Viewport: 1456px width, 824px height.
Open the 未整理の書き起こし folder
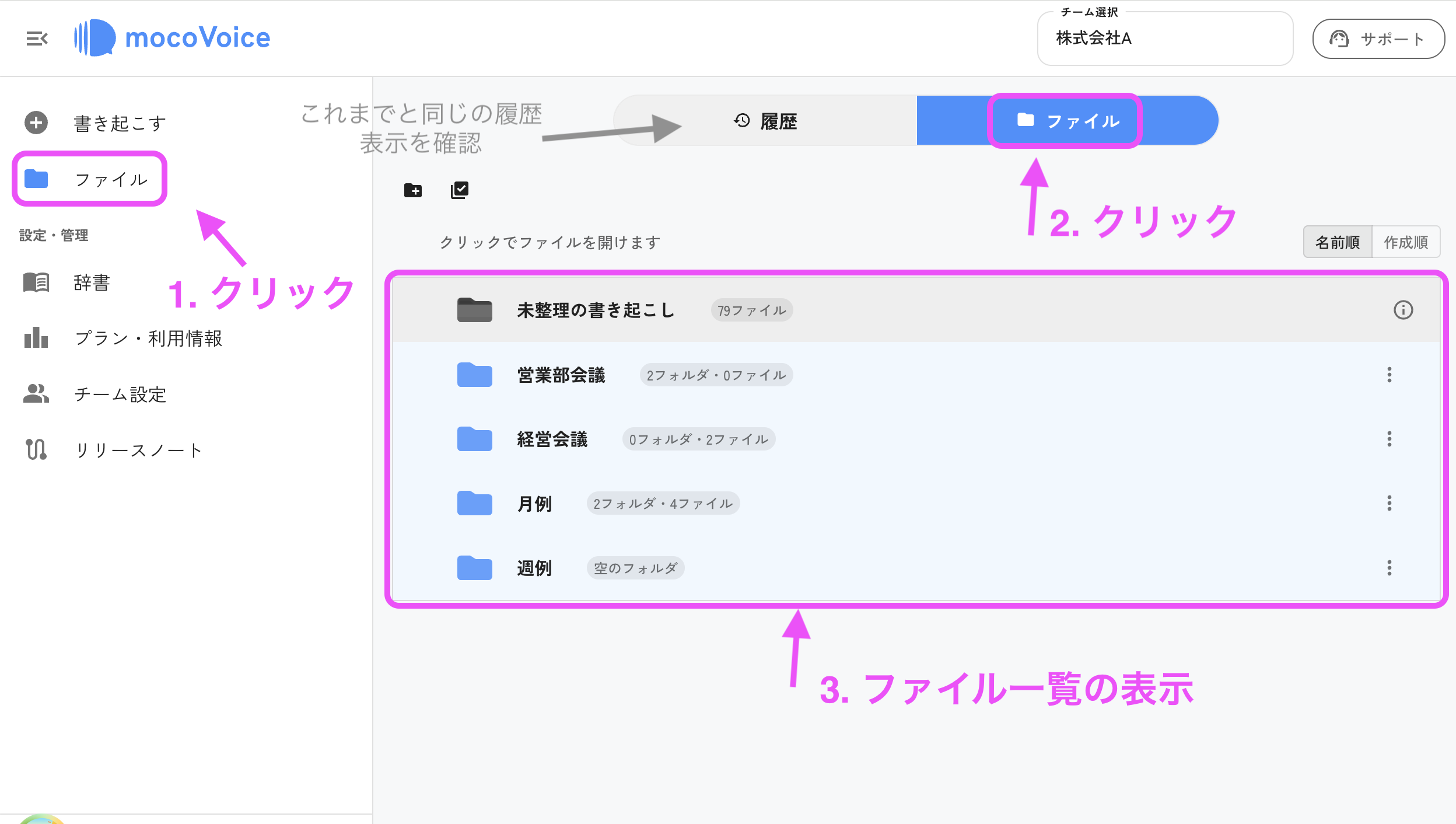point(916,310)
